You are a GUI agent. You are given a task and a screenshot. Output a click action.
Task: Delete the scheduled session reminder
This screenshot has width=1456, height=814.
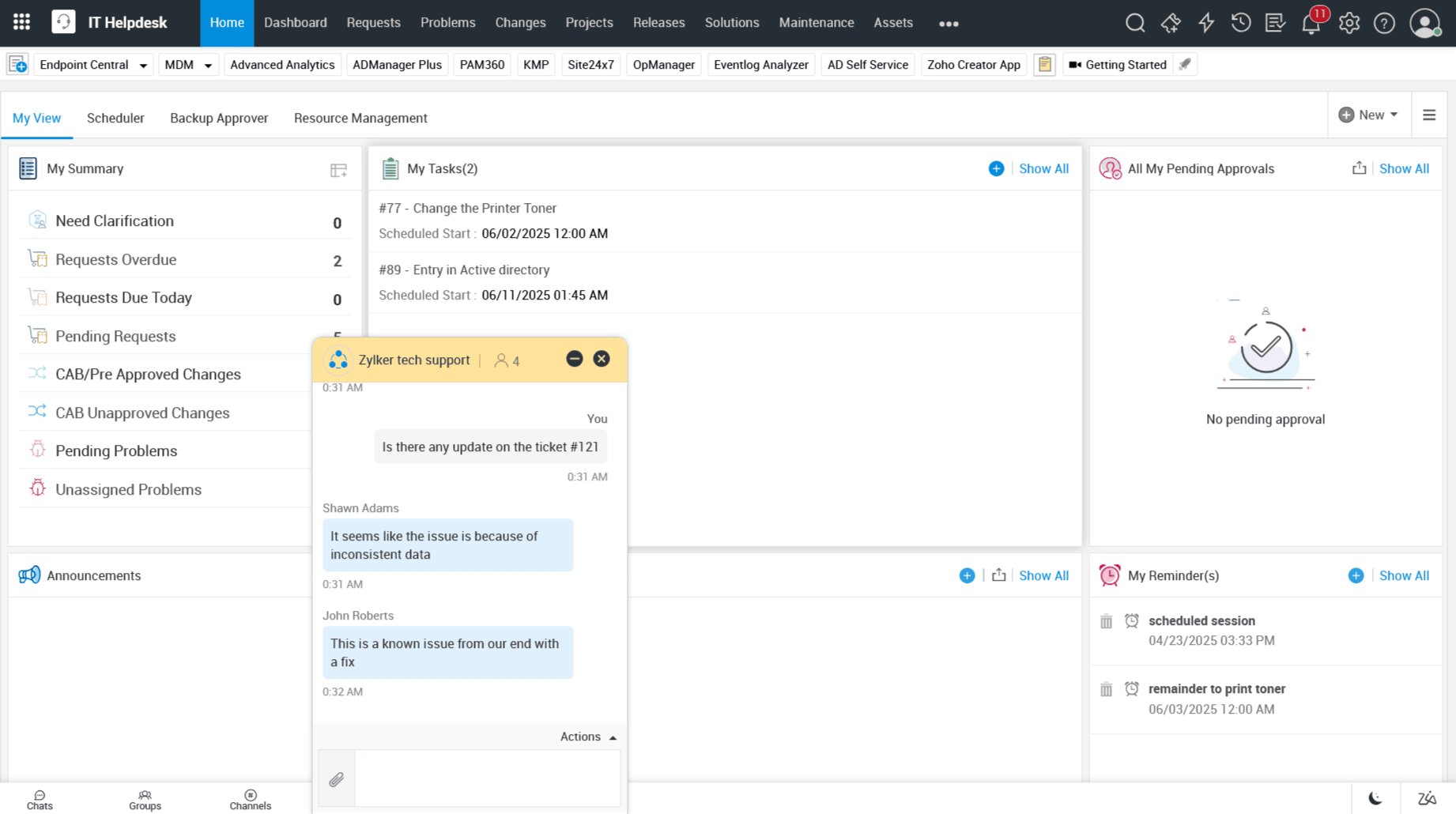click(x=1106, y=622)
